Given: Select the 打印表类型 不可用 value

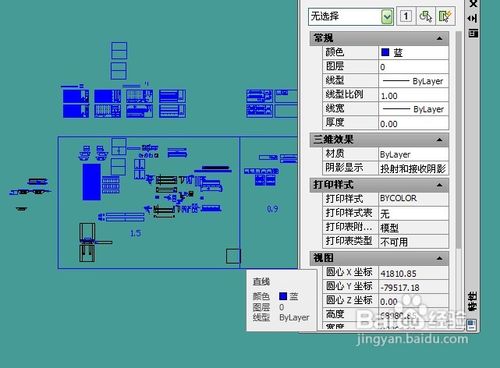Looking at the screenshot, I should coord(413,241).
